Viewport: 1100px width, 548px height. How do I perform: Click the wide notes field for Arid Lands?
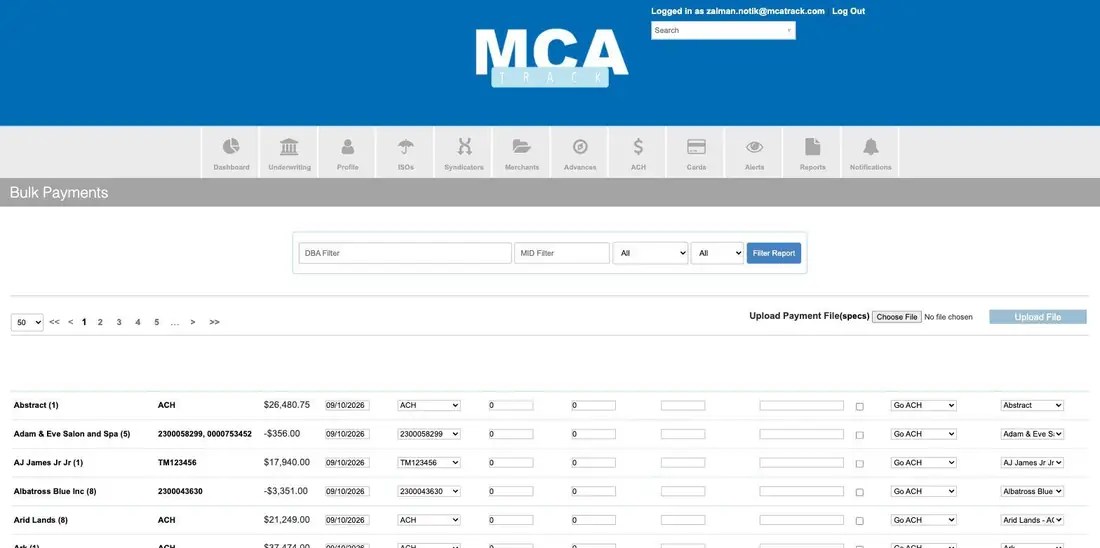point(801,521)
